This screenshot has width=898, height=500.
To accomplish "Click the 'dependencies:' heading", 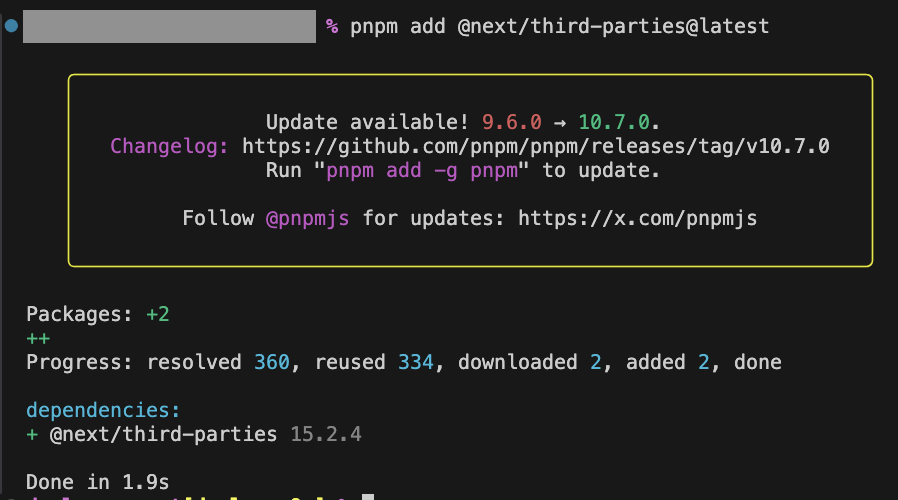I will (103, 410).
